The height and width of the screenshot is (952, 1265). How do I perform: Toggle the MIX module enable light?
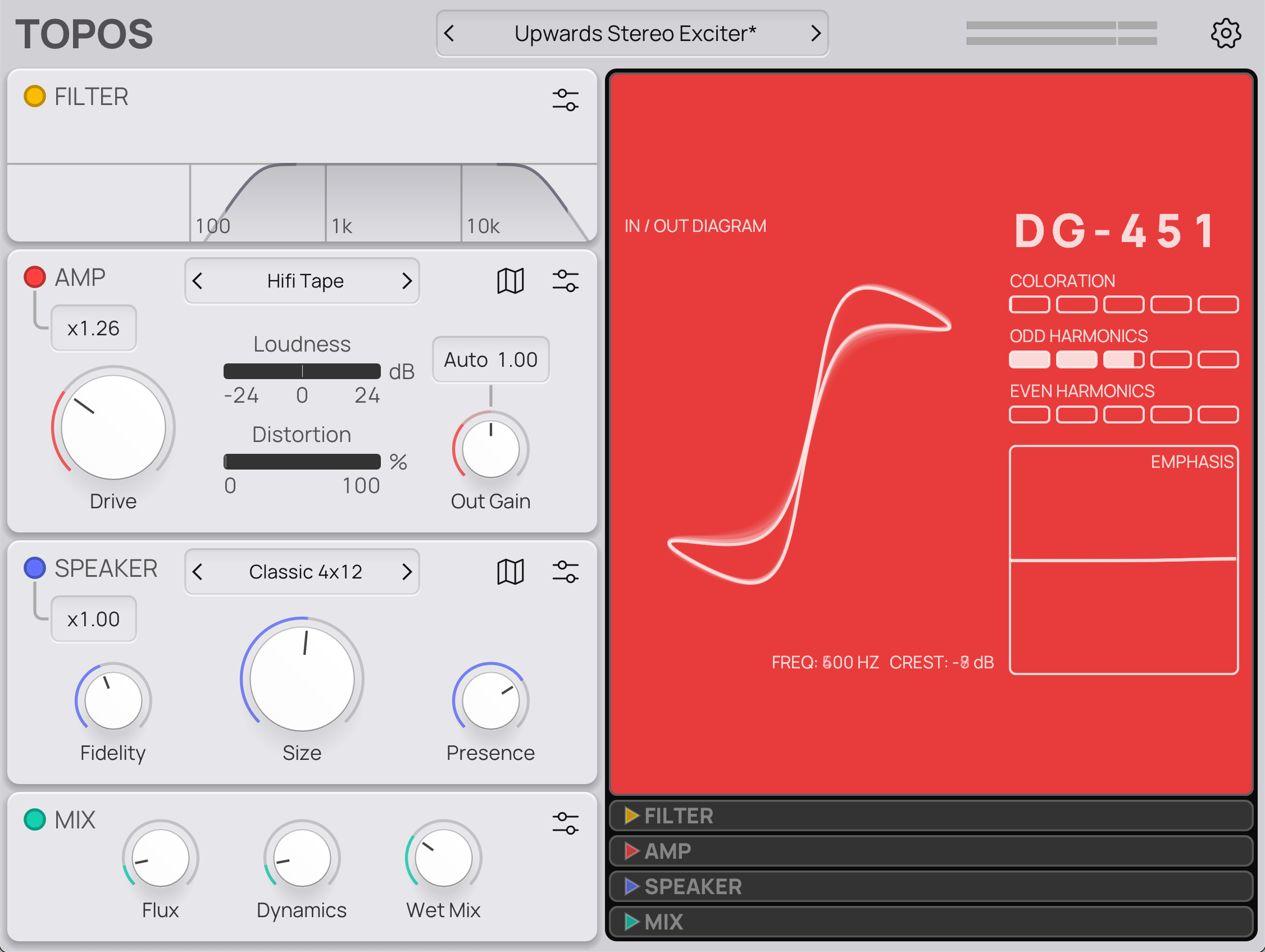coord(34,819)
